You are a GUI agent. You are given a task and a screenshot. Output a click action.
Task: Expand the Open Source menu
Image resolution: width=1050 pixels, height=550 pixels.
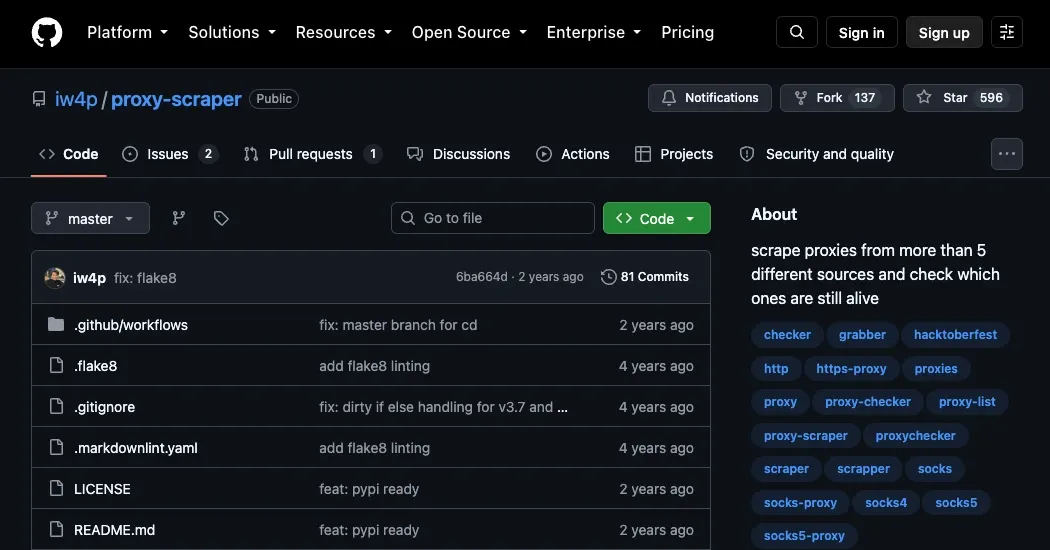tap(469, 32)
